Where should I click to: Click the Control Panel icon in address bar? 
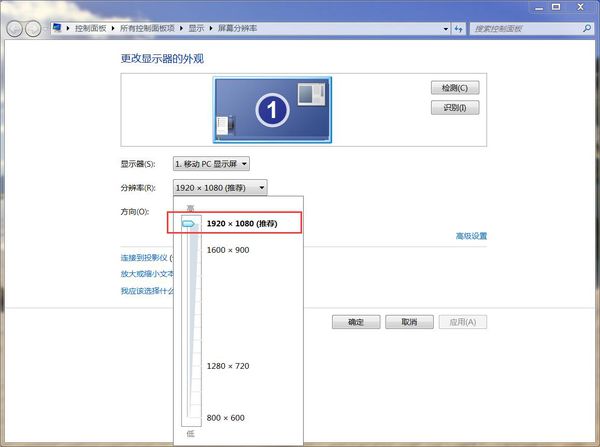pos(57,28)
